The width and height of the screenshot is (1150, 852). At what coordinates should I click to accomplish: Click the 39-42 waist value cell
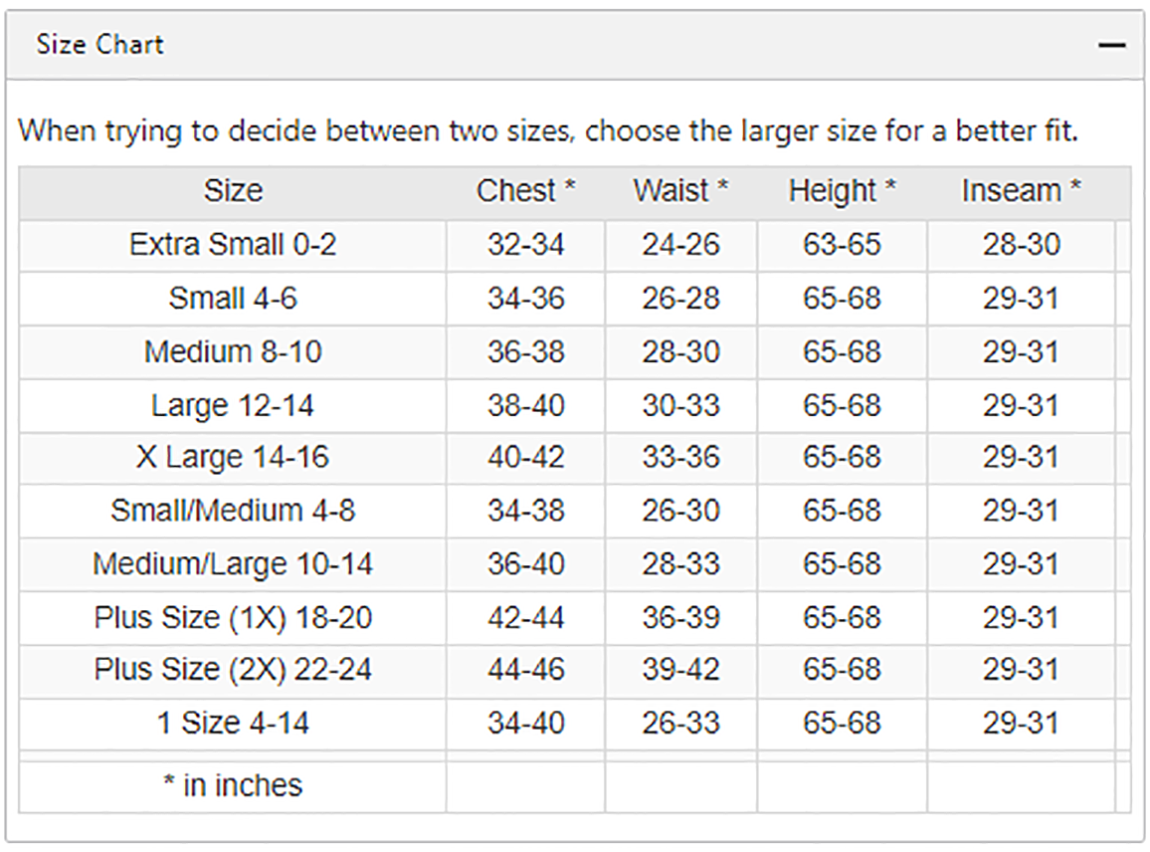click(681, 671)
